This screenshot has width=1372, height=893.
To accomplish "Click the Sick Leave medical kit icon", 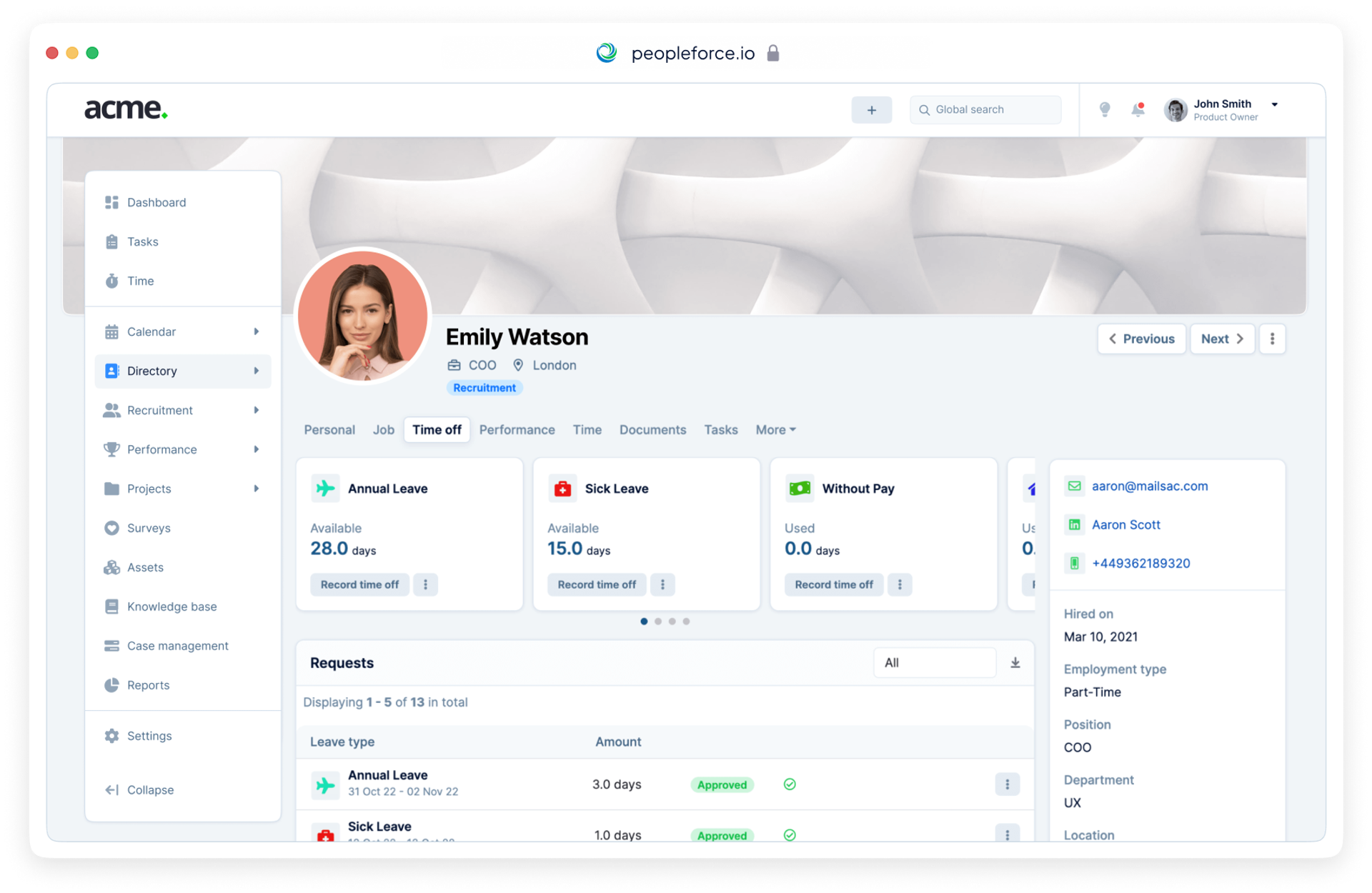I will (x=562, y=489).
